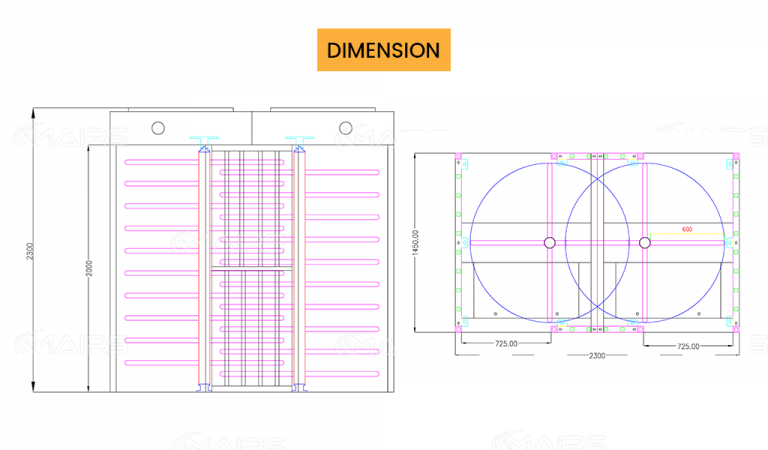This screenshot has width=768, height=450.
Task: Click the base foot of the right pole
Action: point(297,388)
